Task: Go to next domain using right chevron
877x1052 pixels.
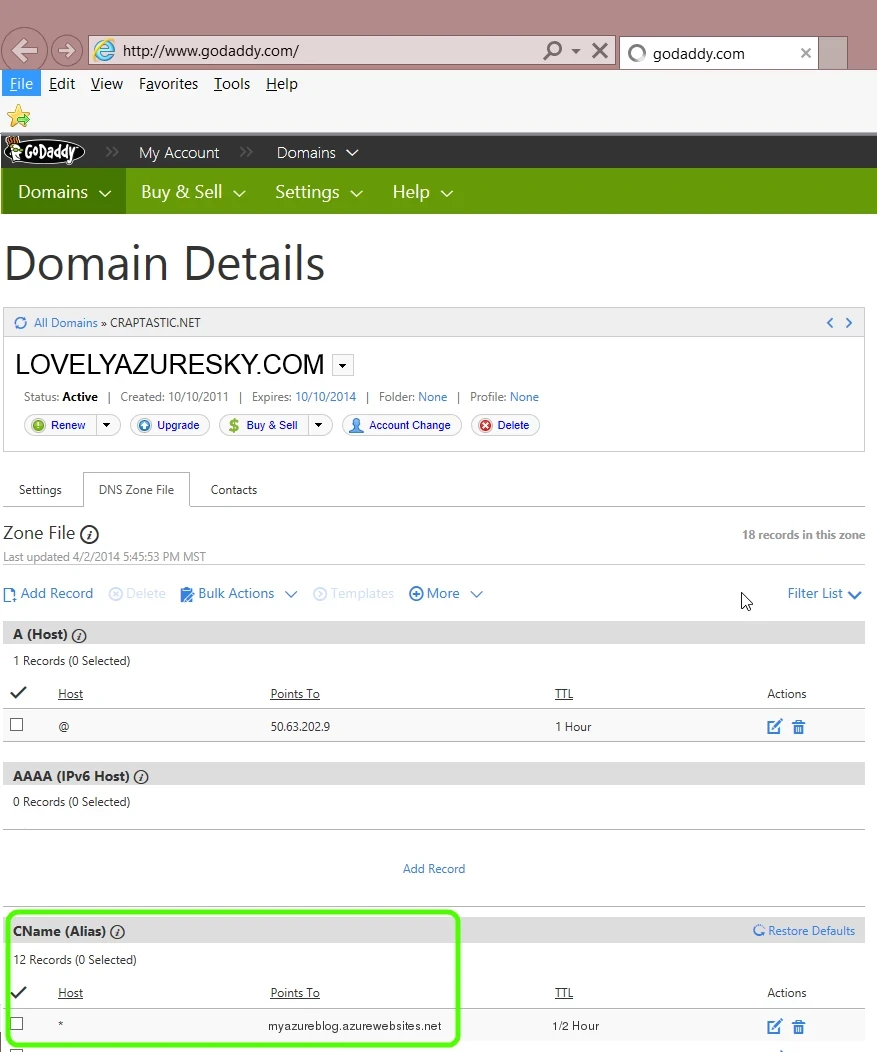Action: (849, 323)
